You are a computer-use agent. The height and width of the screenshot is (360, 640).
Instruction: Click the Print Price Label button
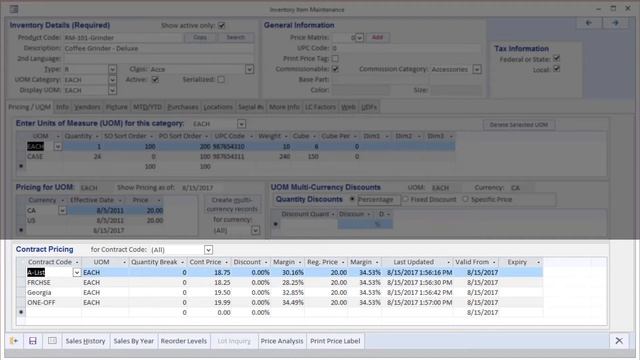pyautogui.click(x=335, y=341)
